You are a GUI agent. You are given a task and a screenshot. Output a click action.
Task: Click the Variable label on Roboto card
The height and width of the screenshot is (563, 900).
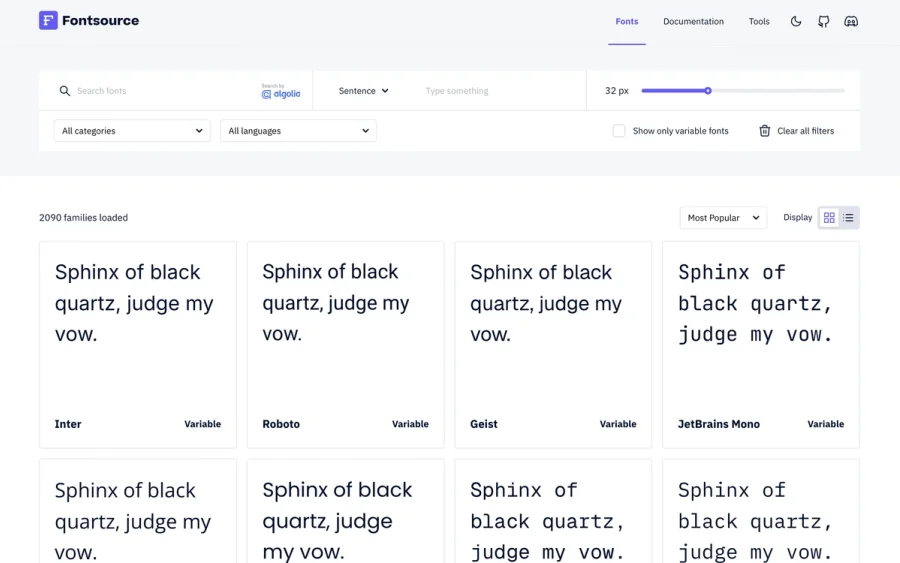(x=410, y=424)
